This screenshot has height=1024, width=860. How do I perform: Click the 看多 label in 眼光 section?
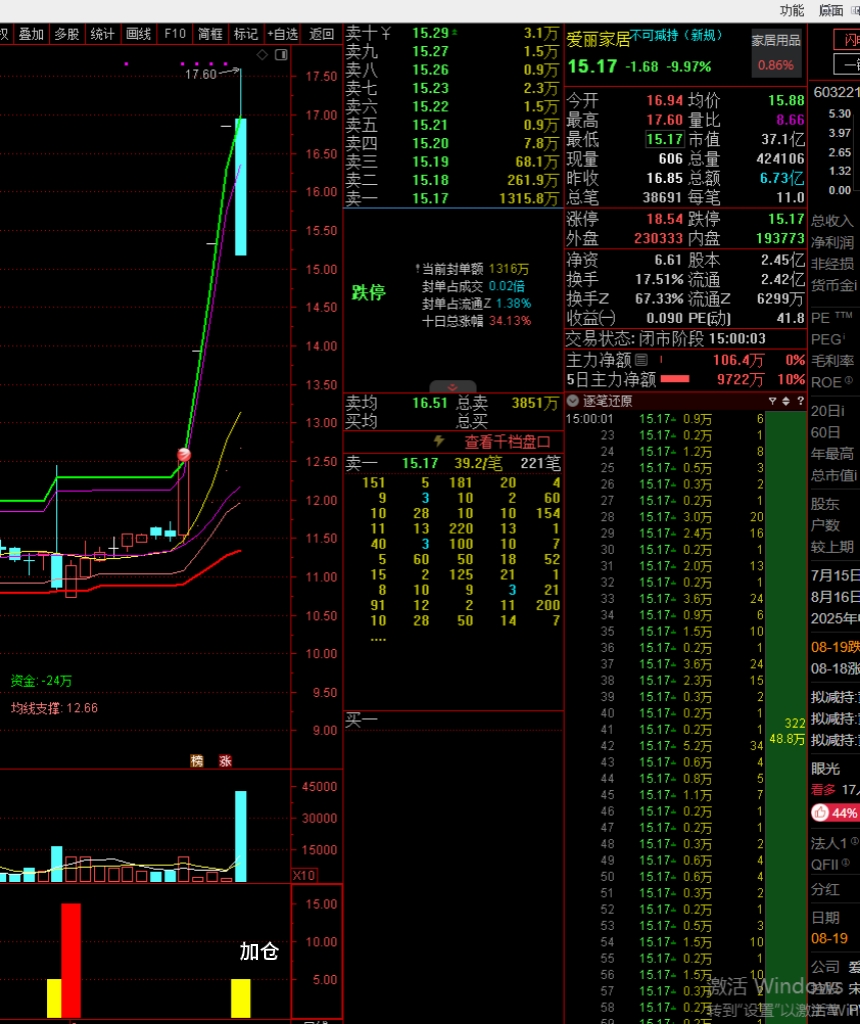[x=823, y=790]
